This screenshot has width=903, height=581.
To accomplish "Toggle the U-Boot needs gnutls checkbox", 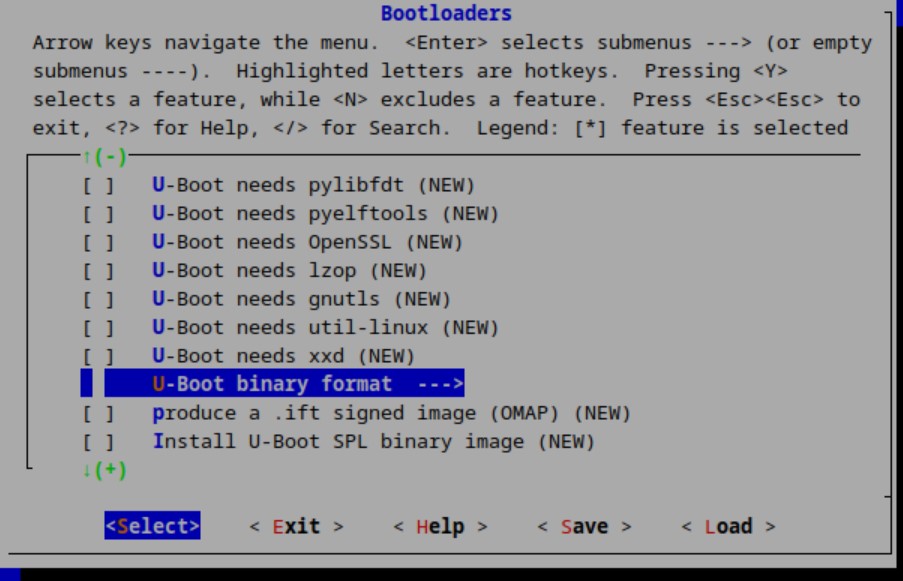I will pos(98,299).
